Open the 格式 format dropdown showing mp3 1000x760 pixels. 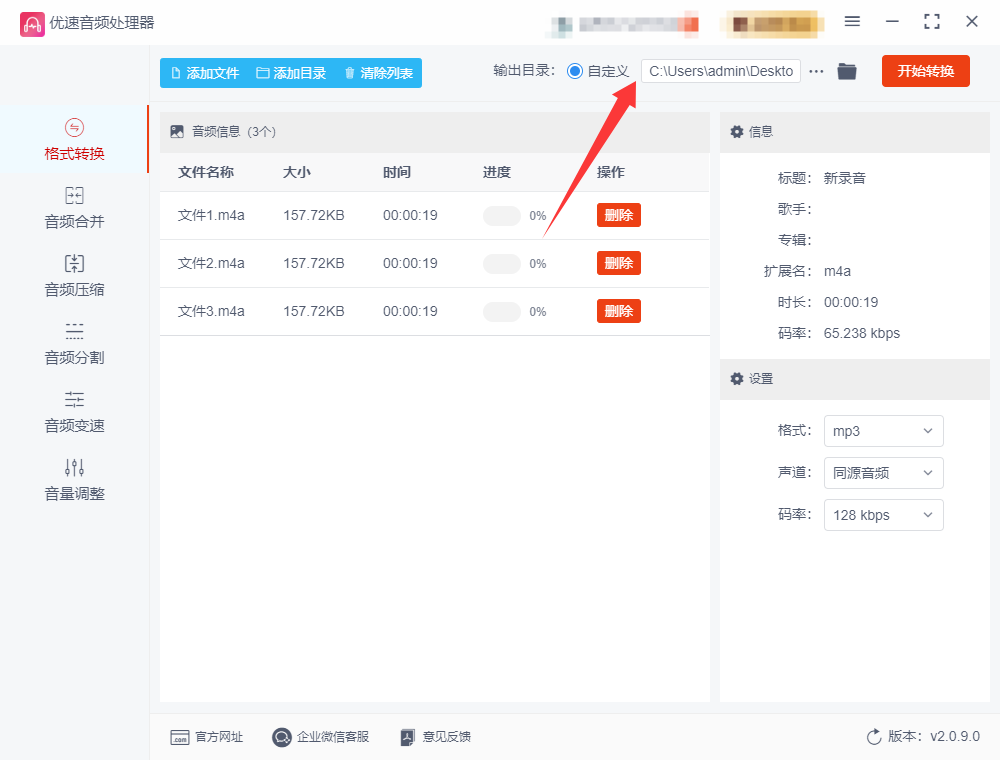coord(883,431)
